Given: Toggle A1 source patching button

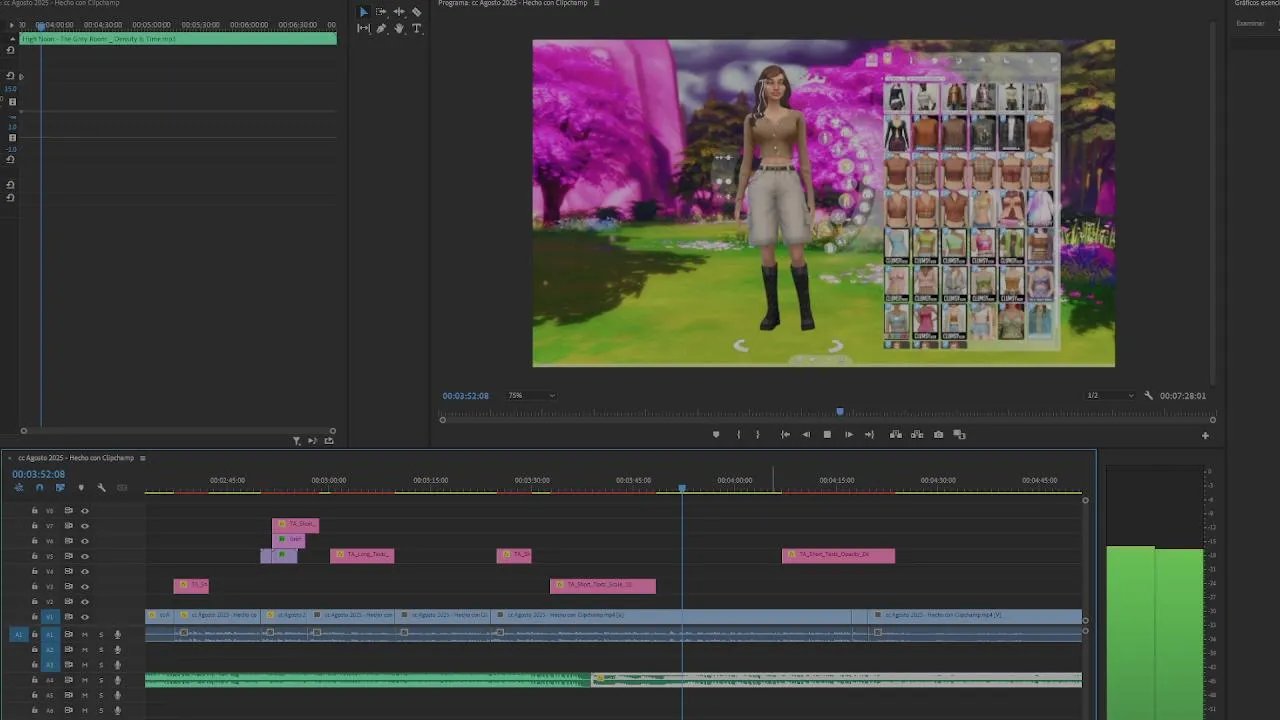Looking at the screenshot, I should [x=18, y=635].
